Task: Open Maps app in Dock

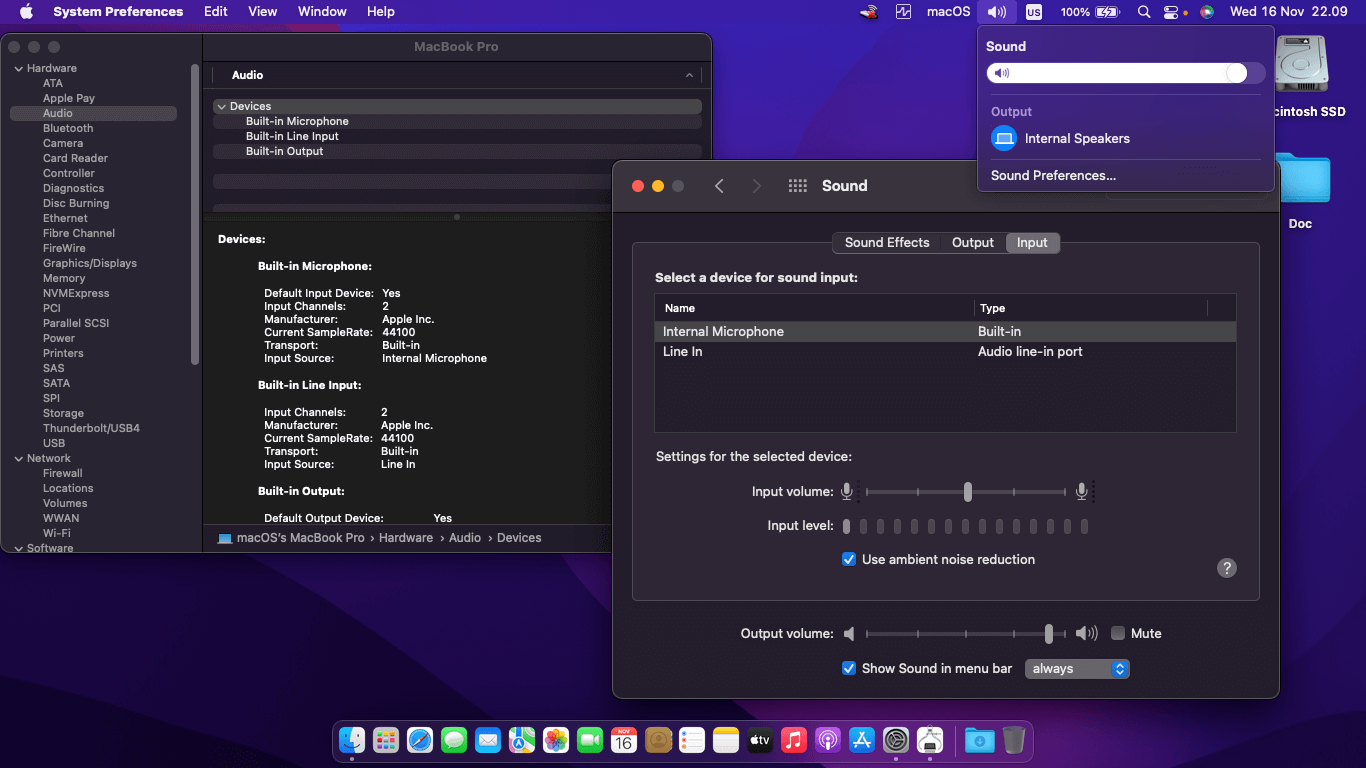Action: pos(522,740)
